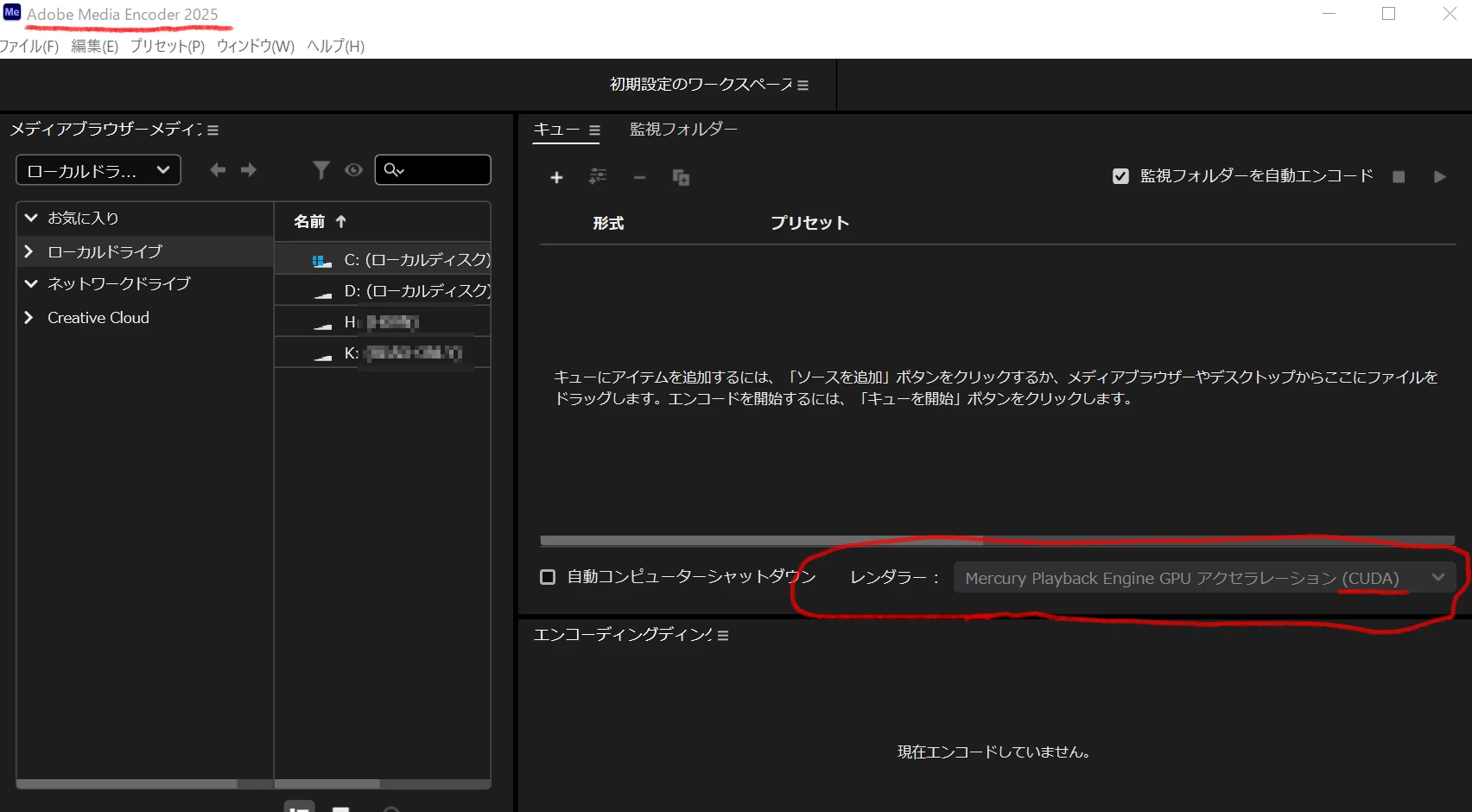This screenshot has width=1472, height=812.
Task: Go back in Media Browser history
Action: [218, 170]
